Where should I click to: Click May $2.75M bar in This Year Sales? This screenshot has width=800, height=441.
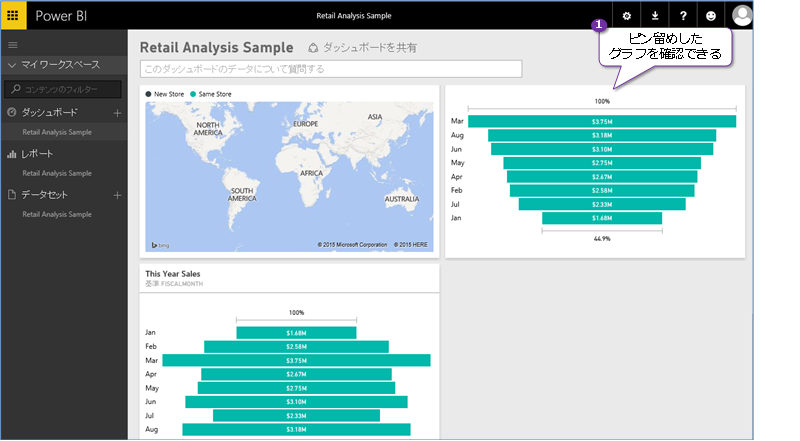coord(296,388)
